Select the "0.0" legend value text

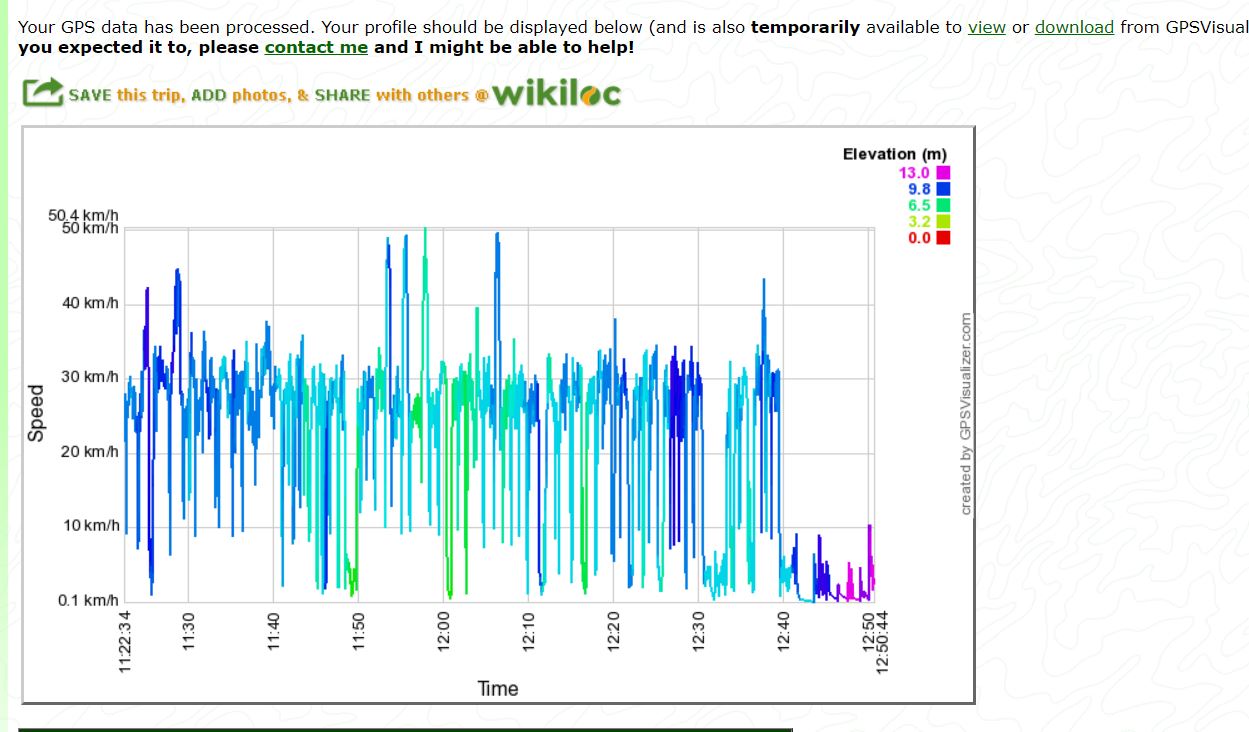point(919,237)
